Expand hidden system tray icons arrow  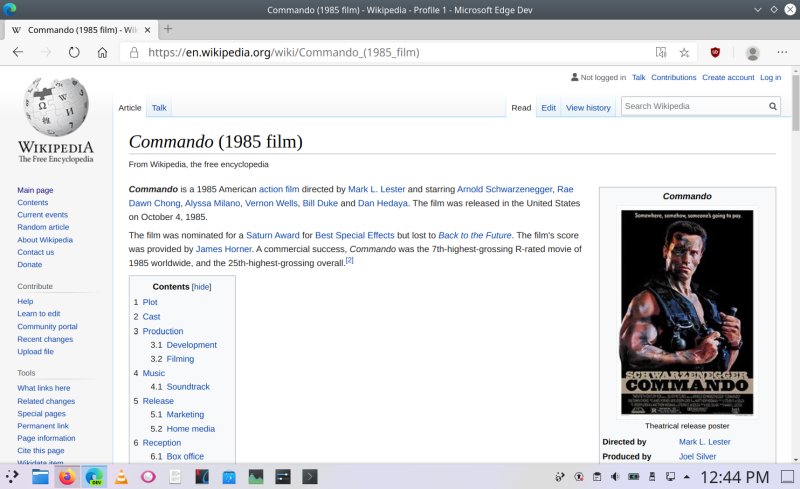[x=687, y=477]
